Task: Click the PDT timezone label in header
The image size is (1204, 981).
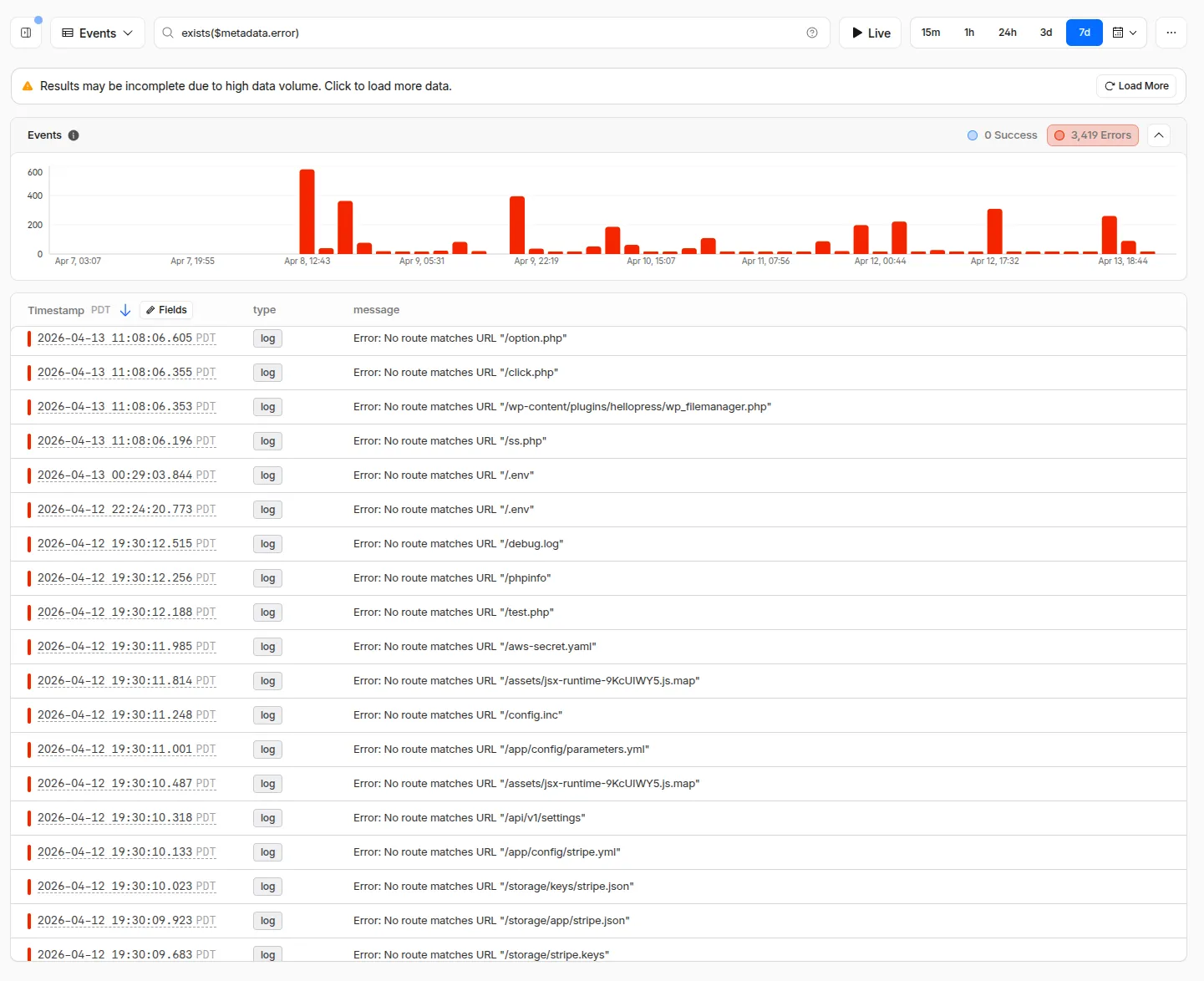Action: coord(100,310)
